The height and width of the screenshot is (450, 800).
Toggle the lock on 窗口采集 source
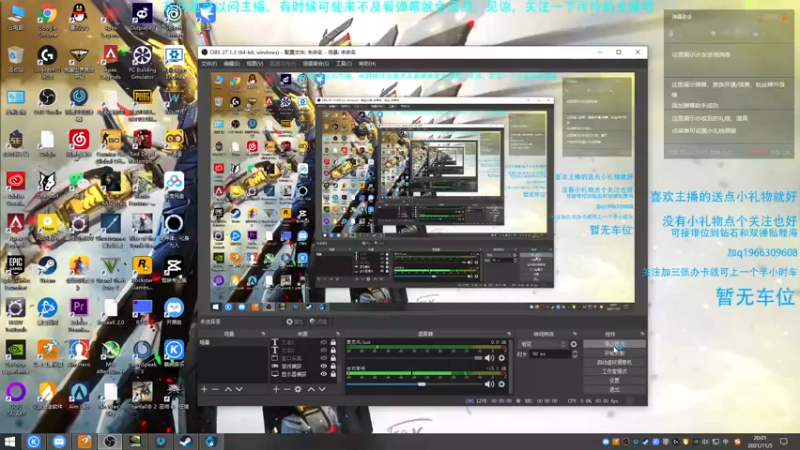tap(333, 358)
